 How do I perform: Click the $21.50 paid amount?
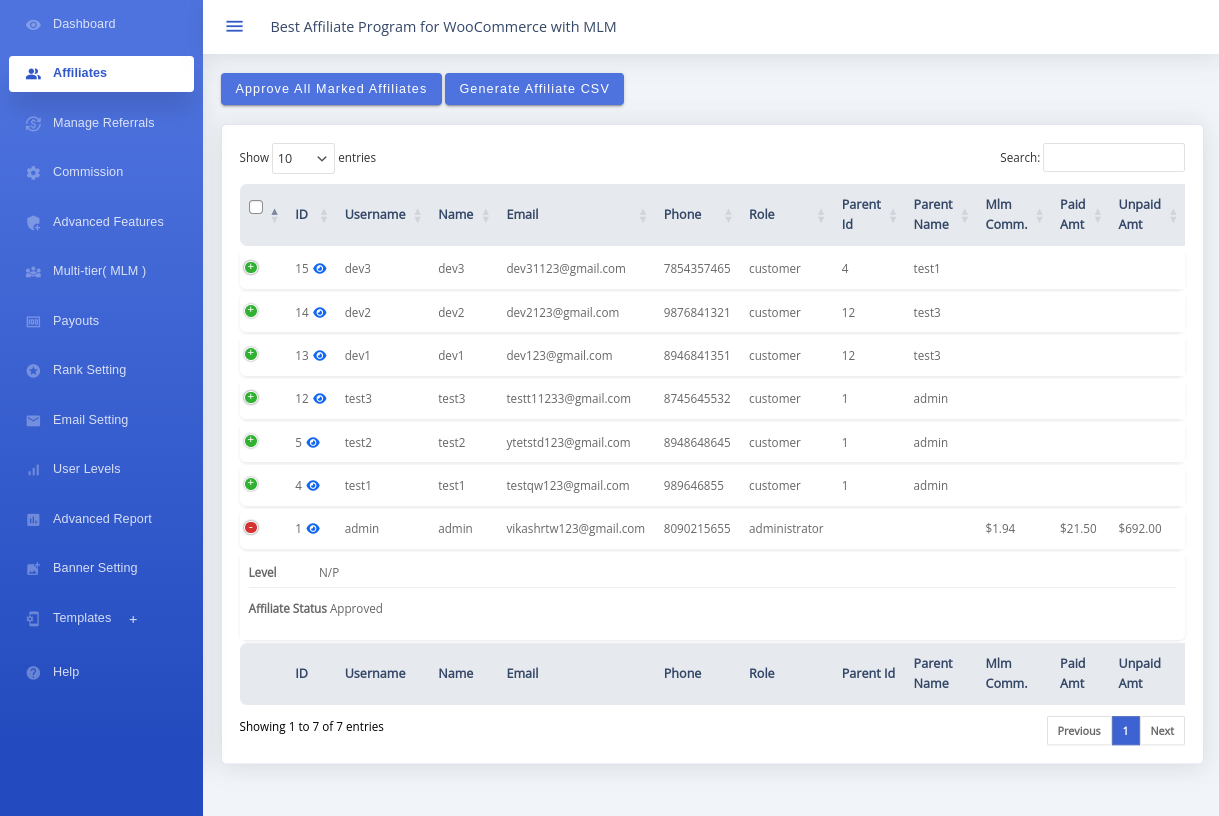[1078, 529]
